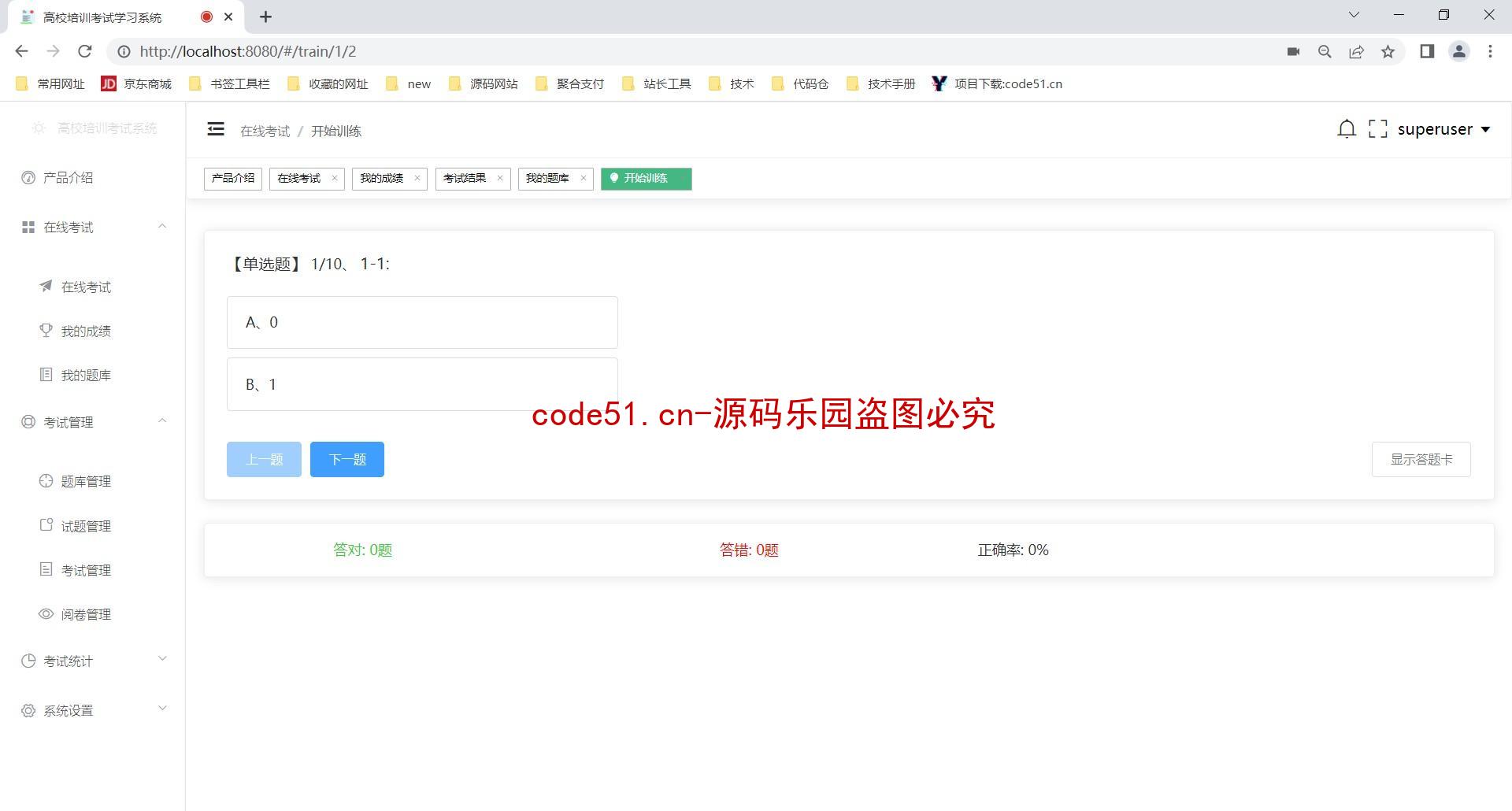This screenshot has width=1512, height=811.
Task: Open 我的题库 in the sidebar
Action: click(93, 376)
